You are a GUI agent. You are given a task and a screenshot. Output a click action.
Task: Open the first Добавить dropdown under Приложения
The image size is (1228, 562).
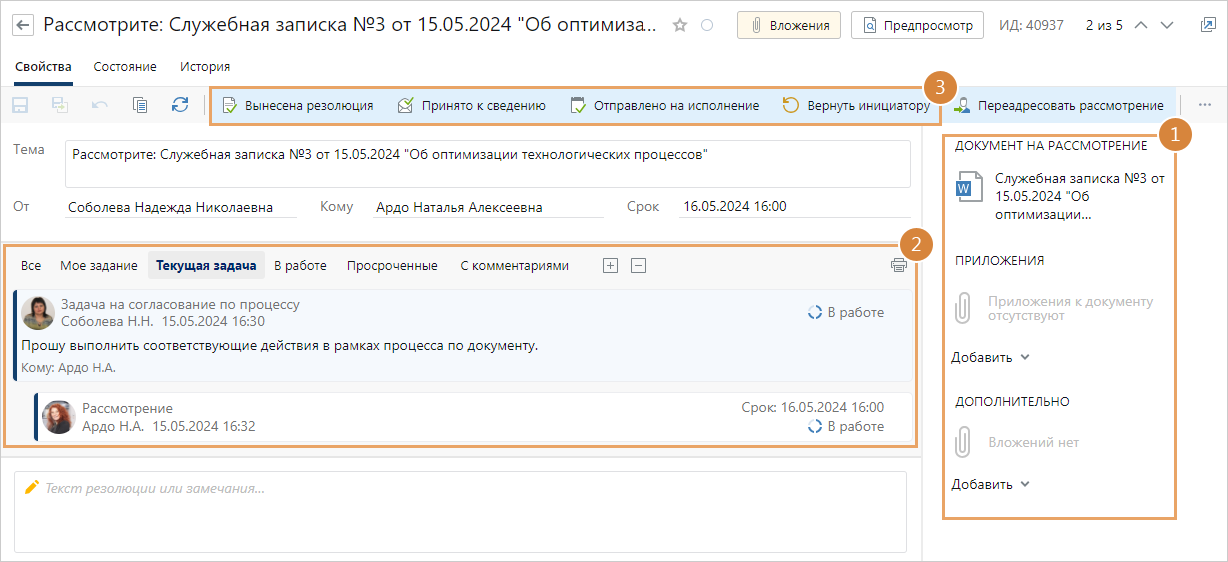point(990,357)
